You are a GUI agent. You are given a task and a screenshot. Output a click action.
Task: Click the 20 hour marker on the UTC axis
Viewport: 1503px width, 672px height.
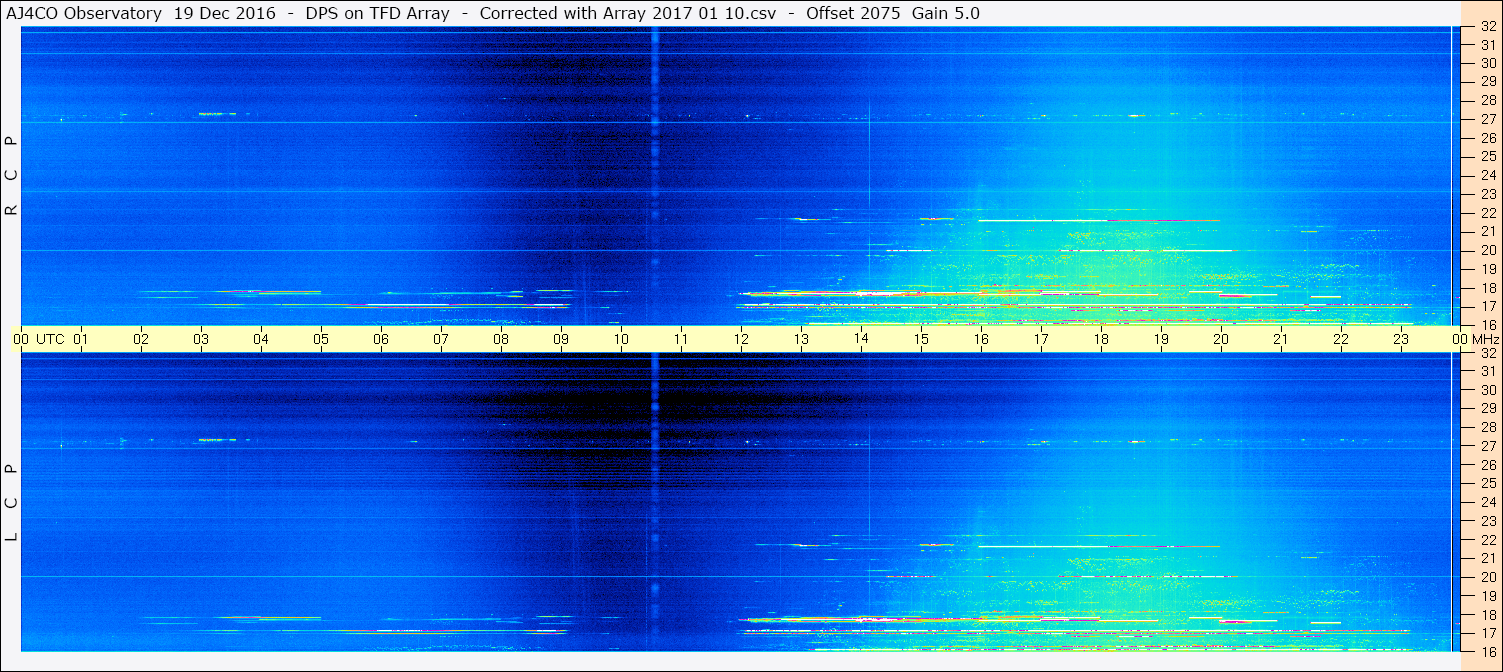1221,339
